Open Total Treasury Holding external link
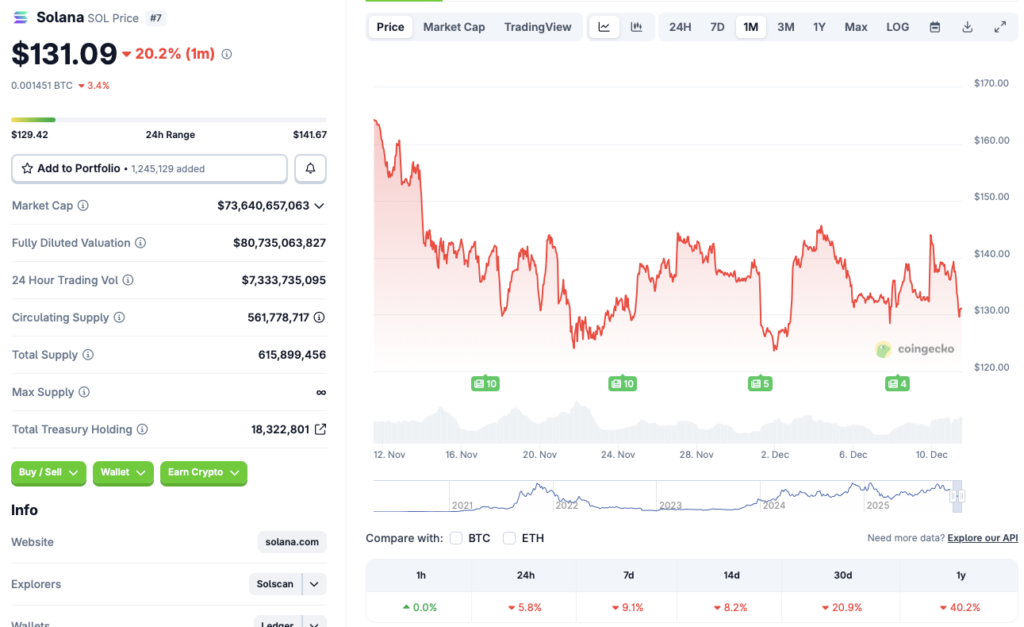This screenshot has width=1024, height=627. [320, 429]
